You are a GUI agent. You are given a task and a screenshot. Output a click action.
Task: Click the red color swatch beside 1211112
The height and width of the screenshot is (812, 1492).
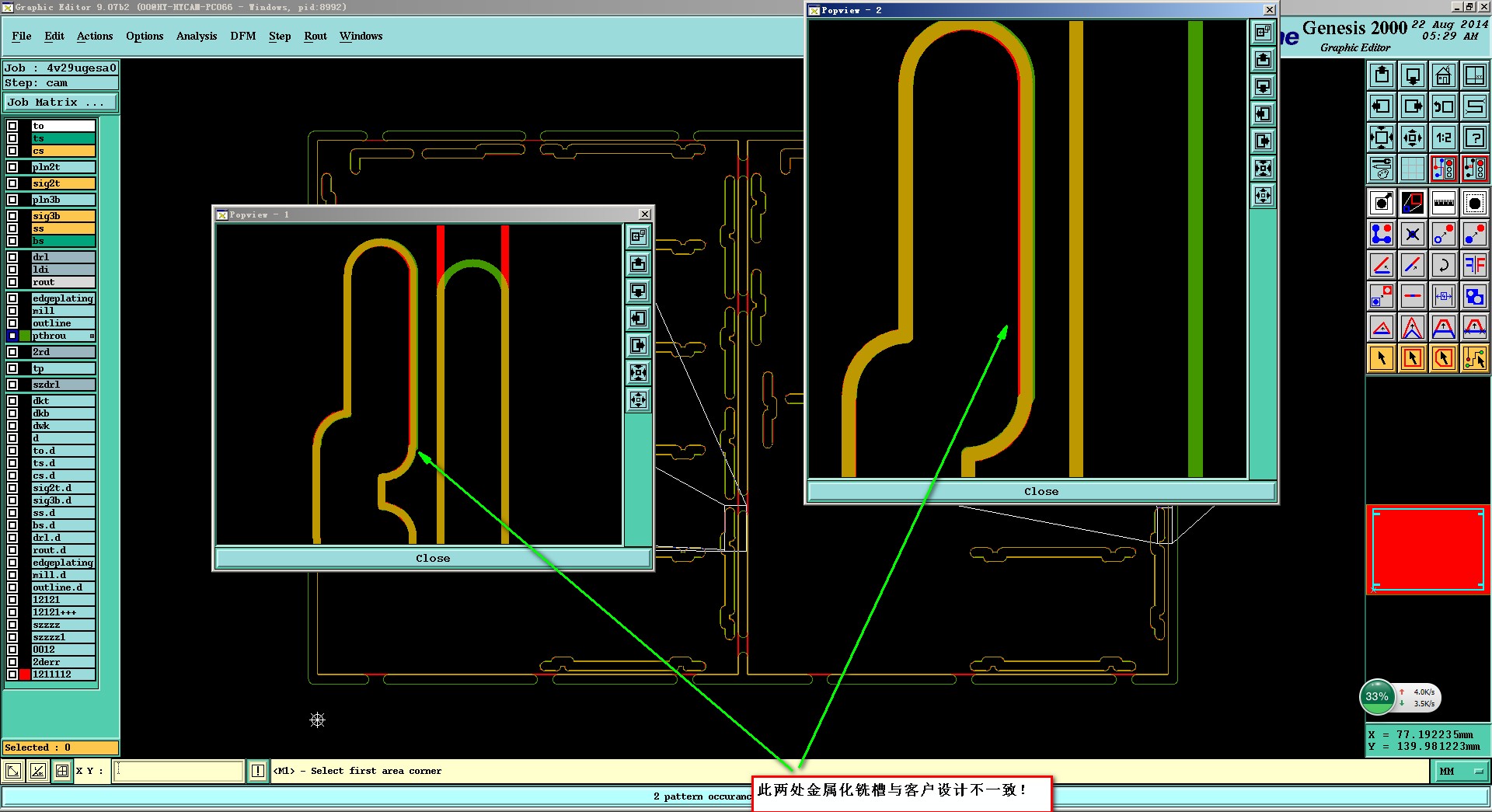25,674
